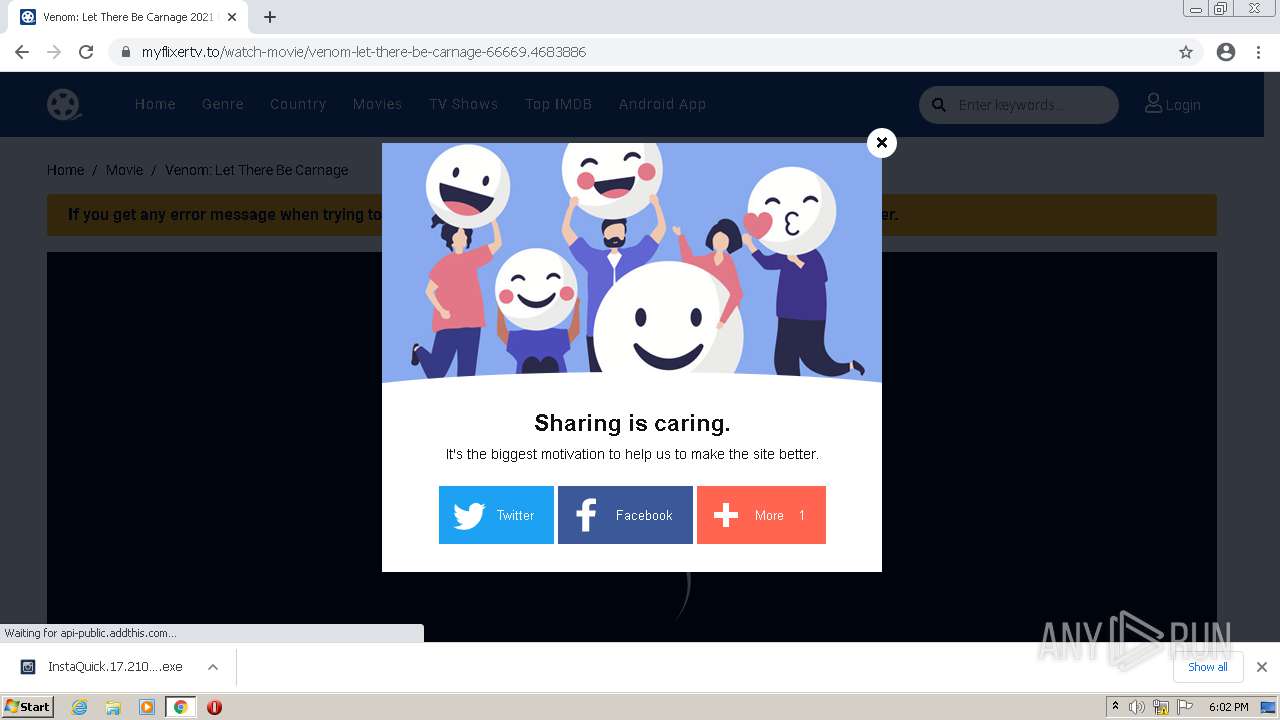
Task: Open the Windows Start menu
Action: 28,707
